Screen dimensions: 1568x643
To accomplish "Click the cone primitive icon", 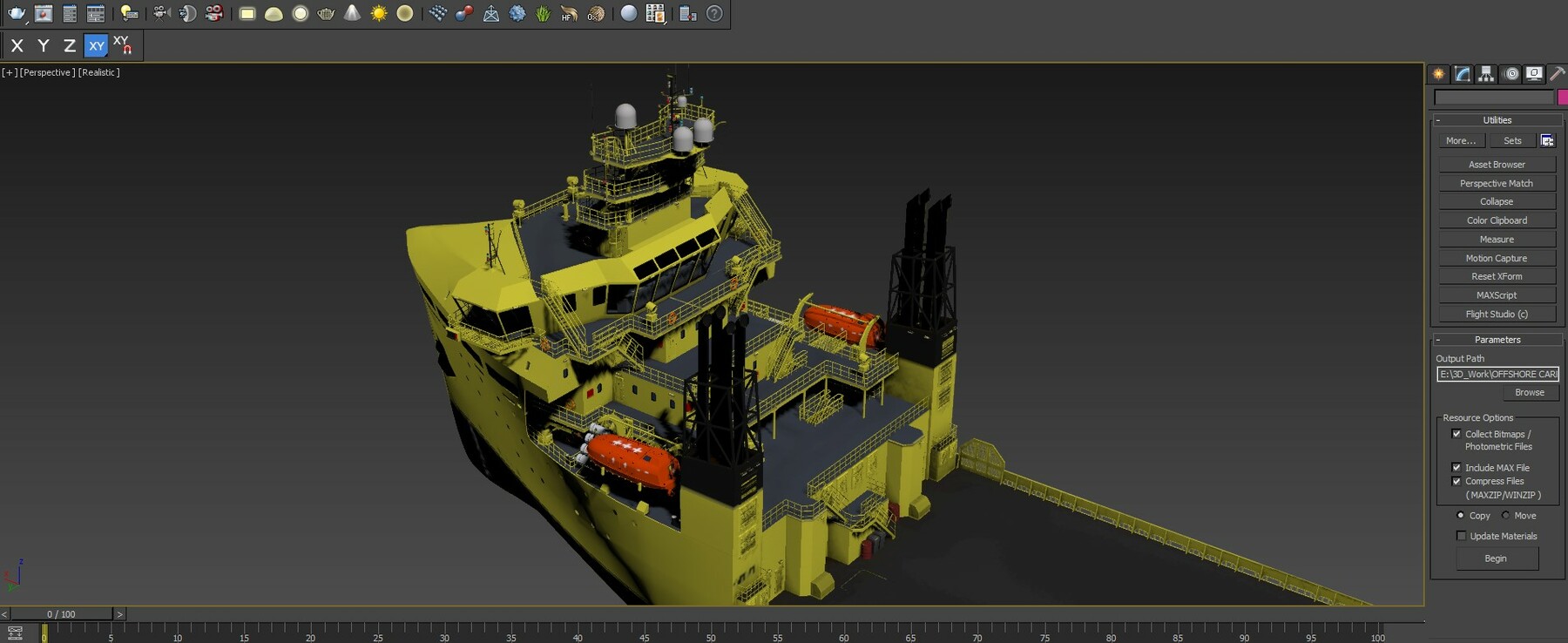I will [352, 13].
